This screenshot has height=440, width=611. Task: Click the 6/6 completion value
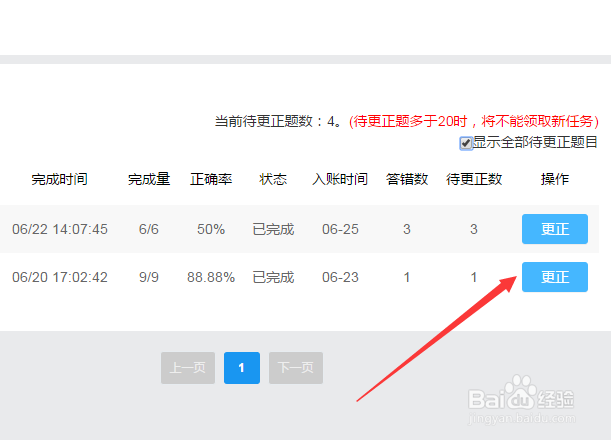tap(149, 229)
